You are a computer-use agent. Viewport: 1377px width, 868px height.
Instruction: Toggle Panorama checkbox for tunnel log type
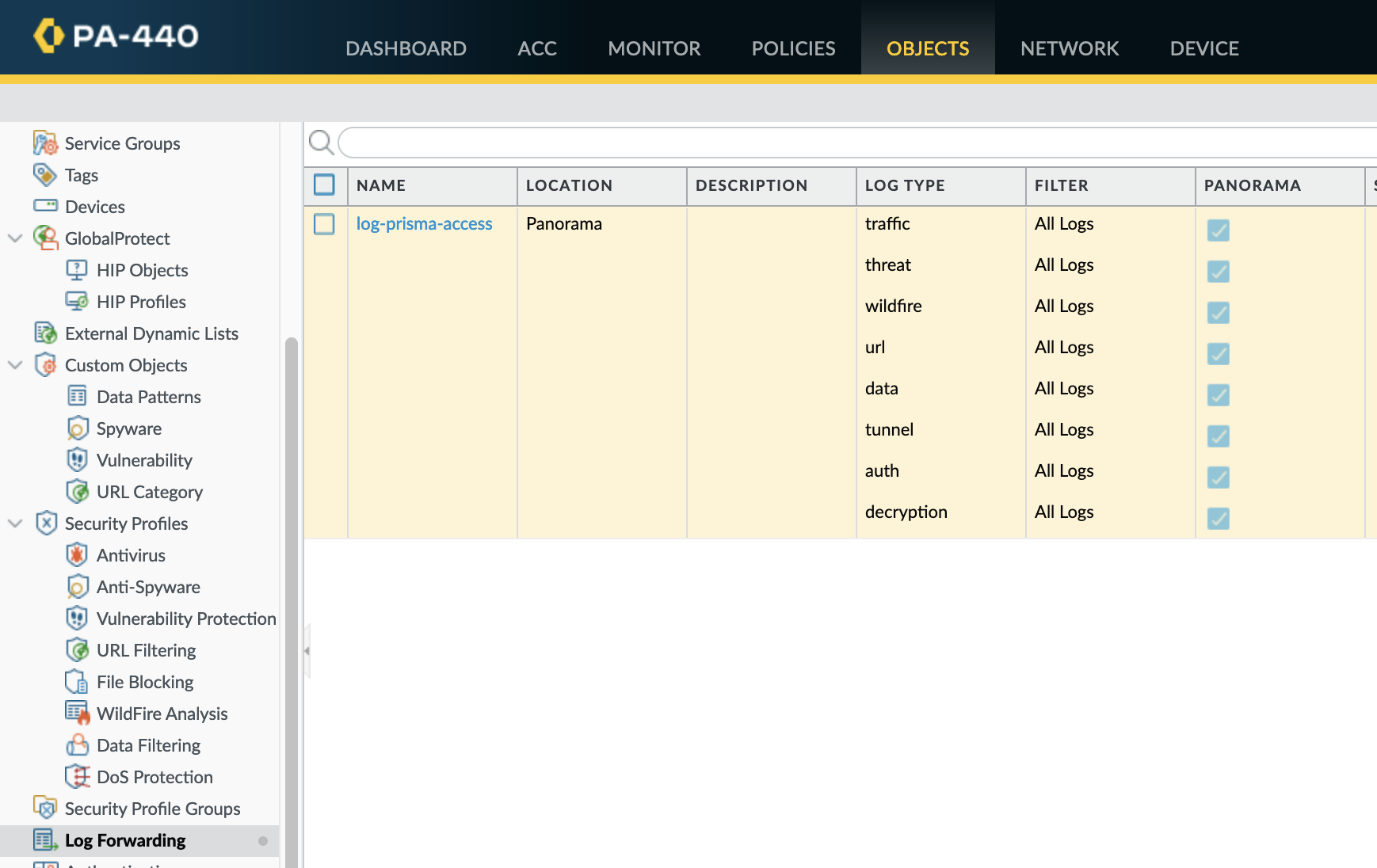tap(1219, 436)
